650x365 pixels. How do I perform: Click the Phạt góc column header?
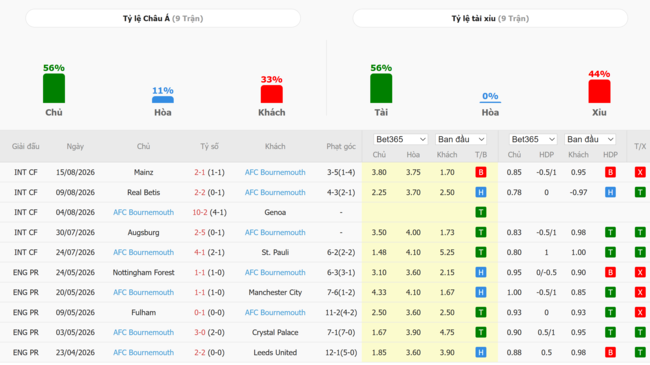[x=341, y=146]
